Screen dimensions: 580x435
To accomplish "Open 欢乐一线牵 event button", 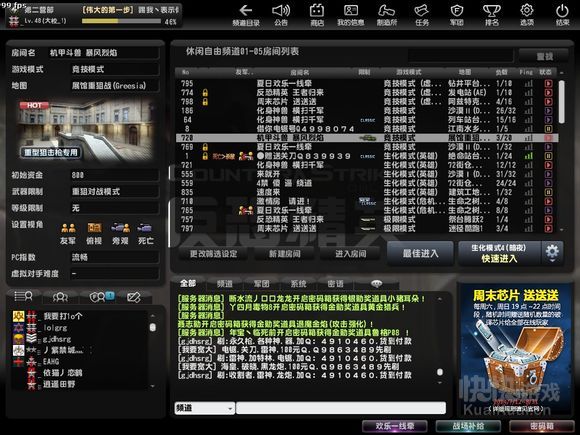I will click(394, 426).
